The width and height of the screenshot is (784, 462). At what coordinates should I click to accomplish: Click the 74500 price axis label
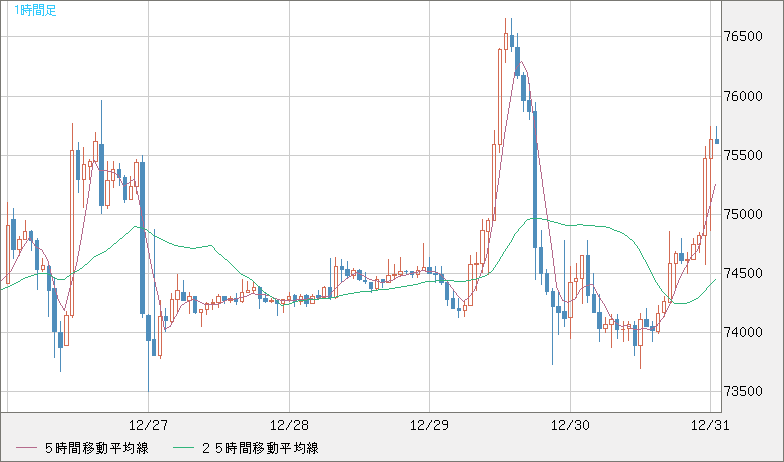click(744, 274)
